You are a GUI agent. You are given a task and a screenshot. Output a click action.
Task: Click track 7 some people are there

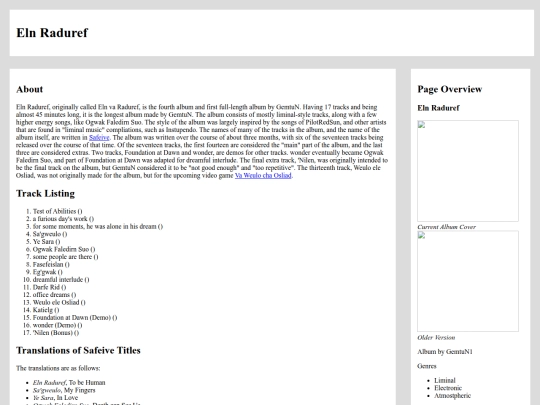click(65, 257)
